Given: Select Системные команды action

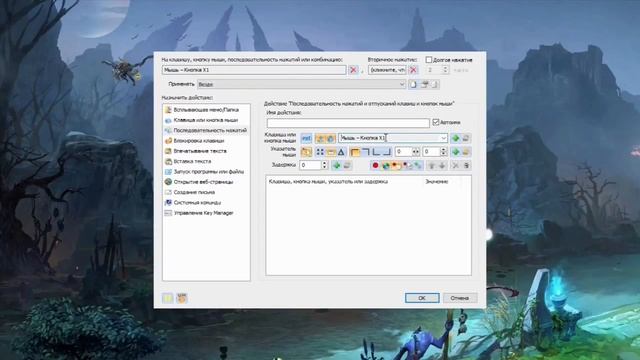Looking at the screenshot, I should pos(206,203).
